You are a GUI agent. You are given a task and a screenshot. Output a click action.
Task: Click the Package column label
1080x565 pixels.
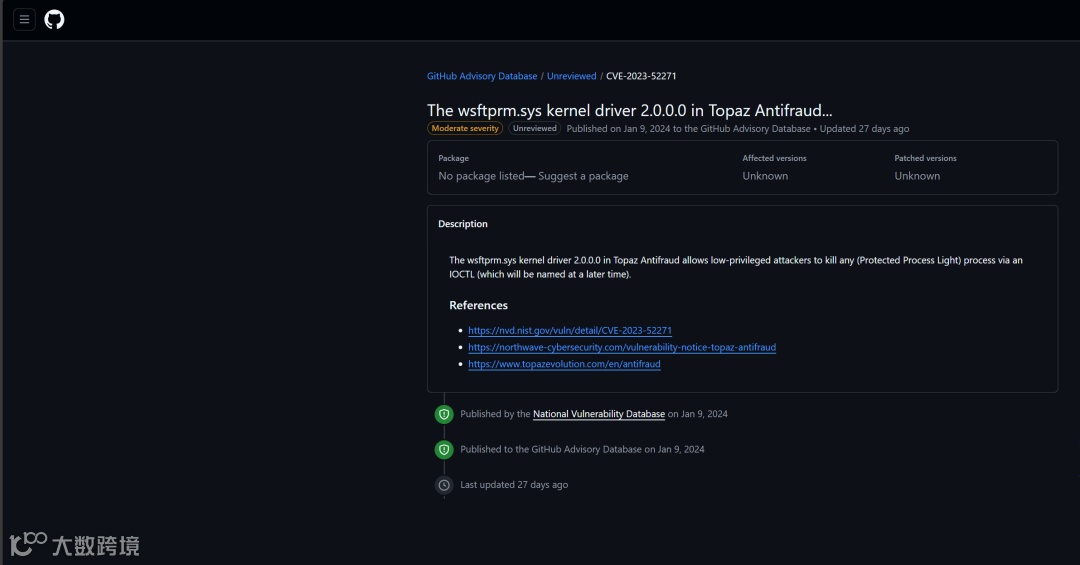(x=453, y=158)
